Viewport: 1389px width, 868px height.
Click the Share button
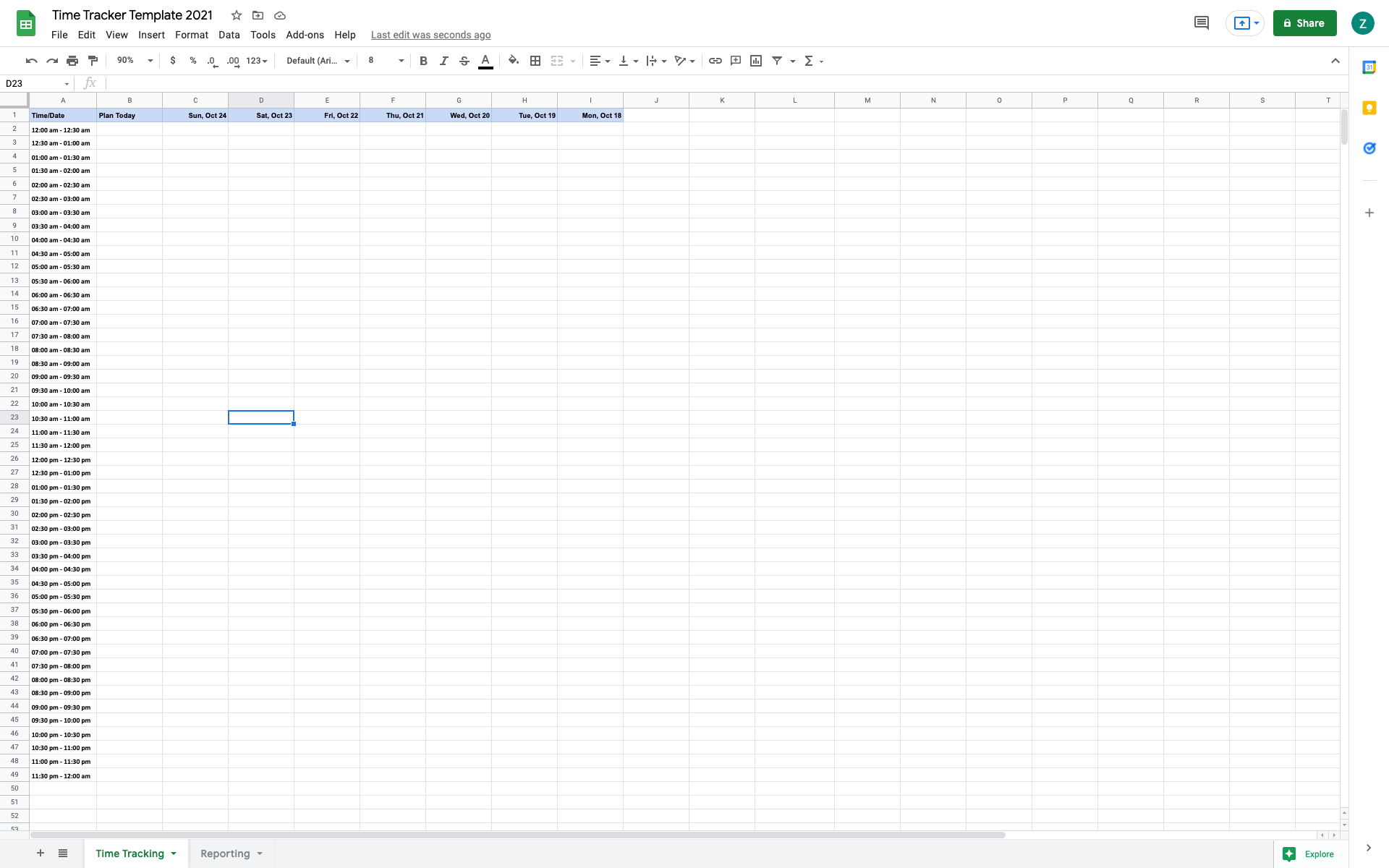(x=1304, y=23)
